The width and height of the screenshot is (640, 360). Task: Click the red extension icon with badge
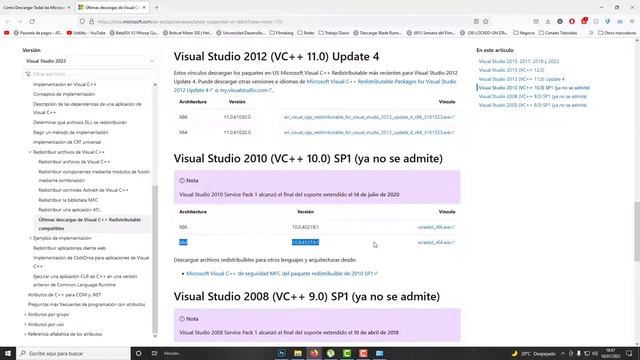pyautogui.click(x=584, y=21)
